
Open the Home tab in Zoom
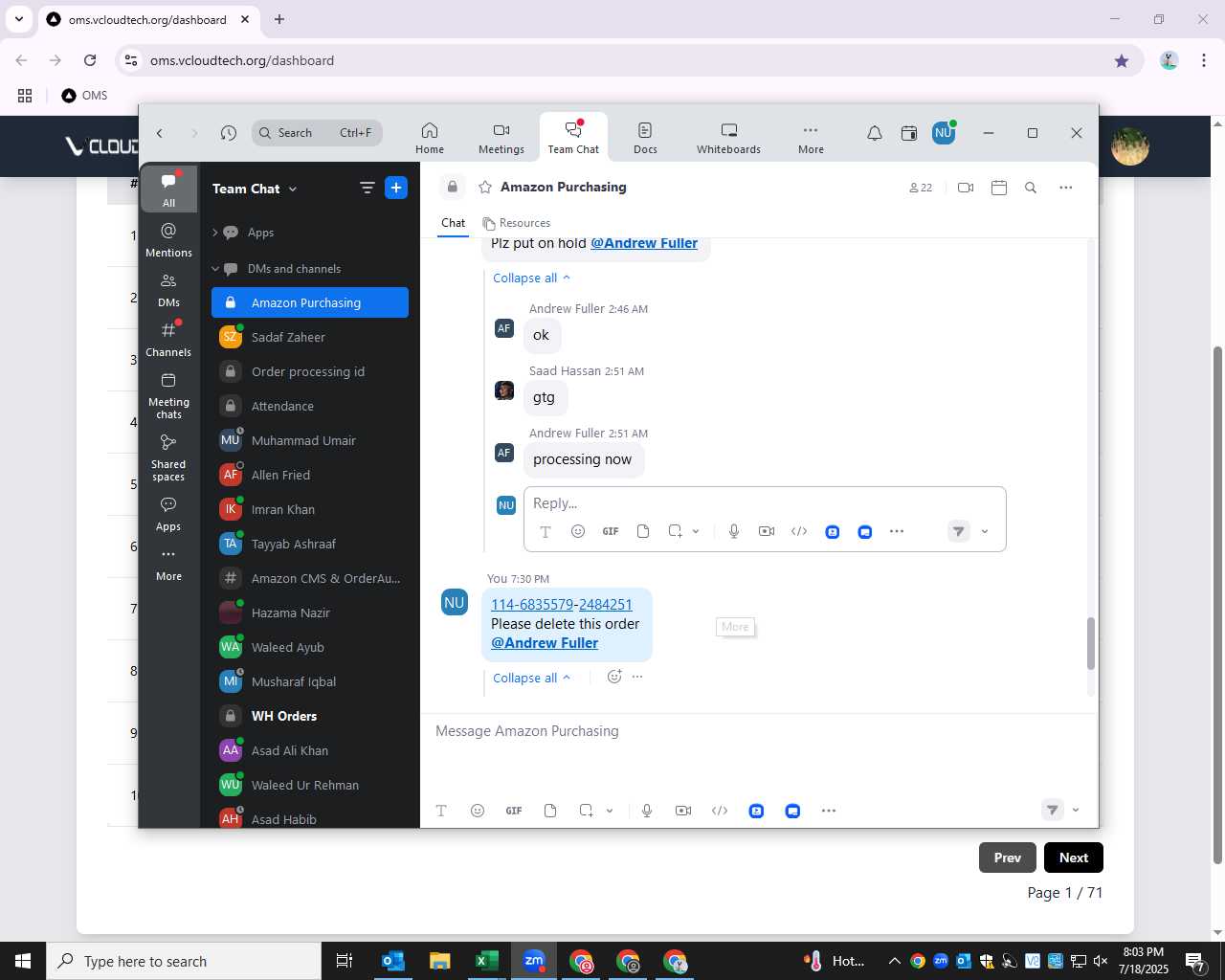pos(430,138)
